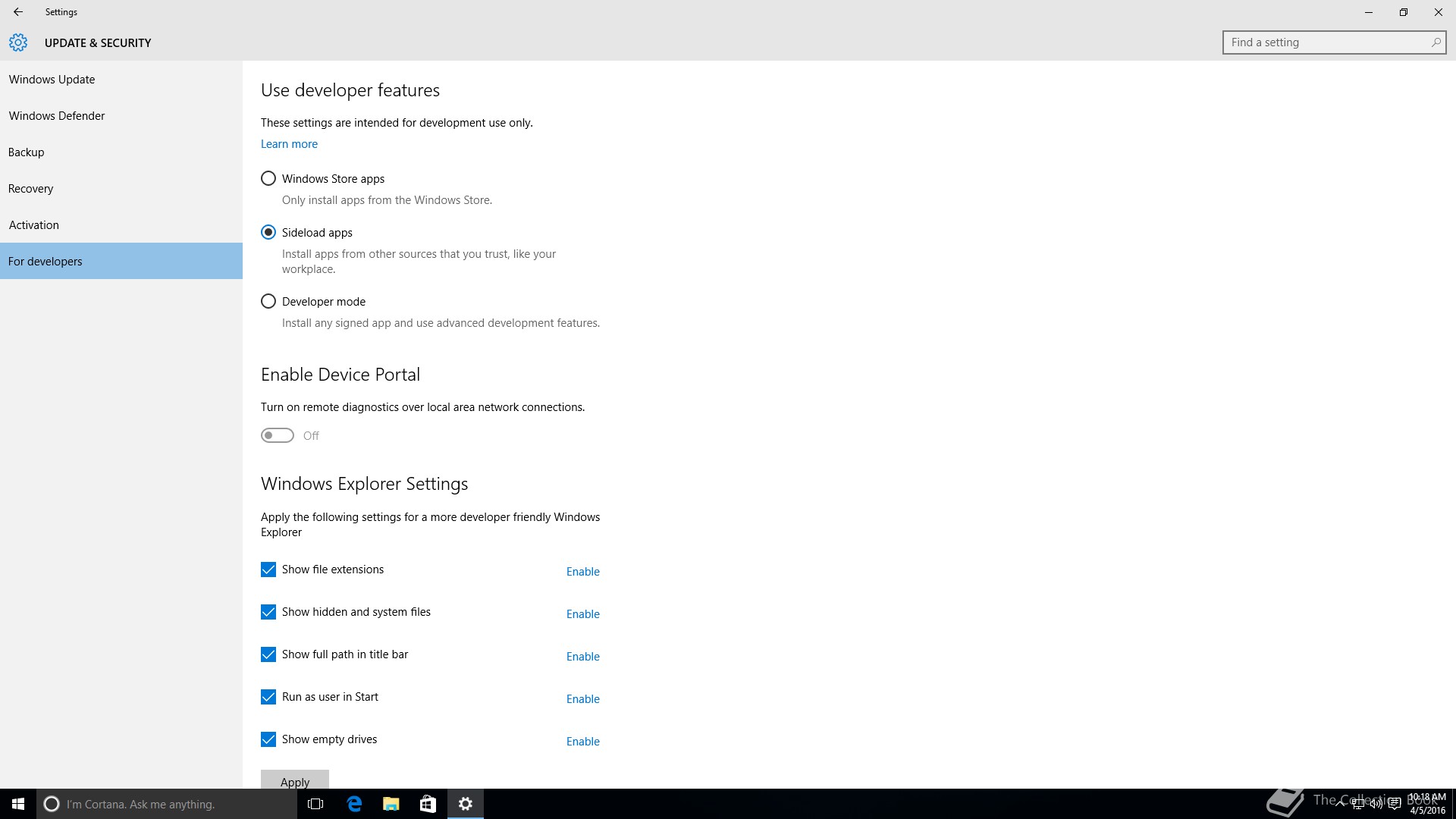Uncheck Show file extensions
The image size is (1456, 819).
click(x=268, y=570)
